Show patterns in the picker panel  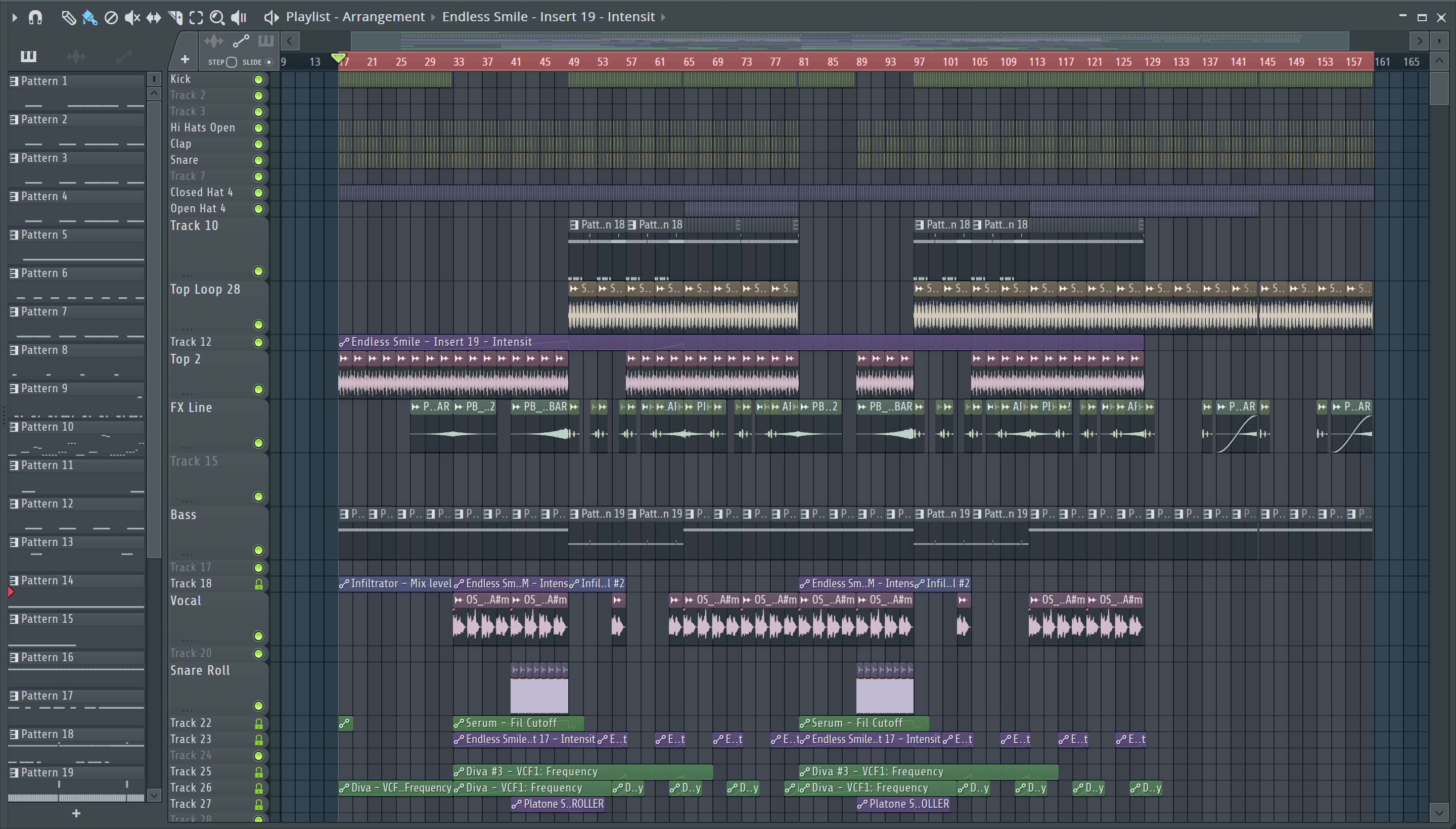[28, 56]
